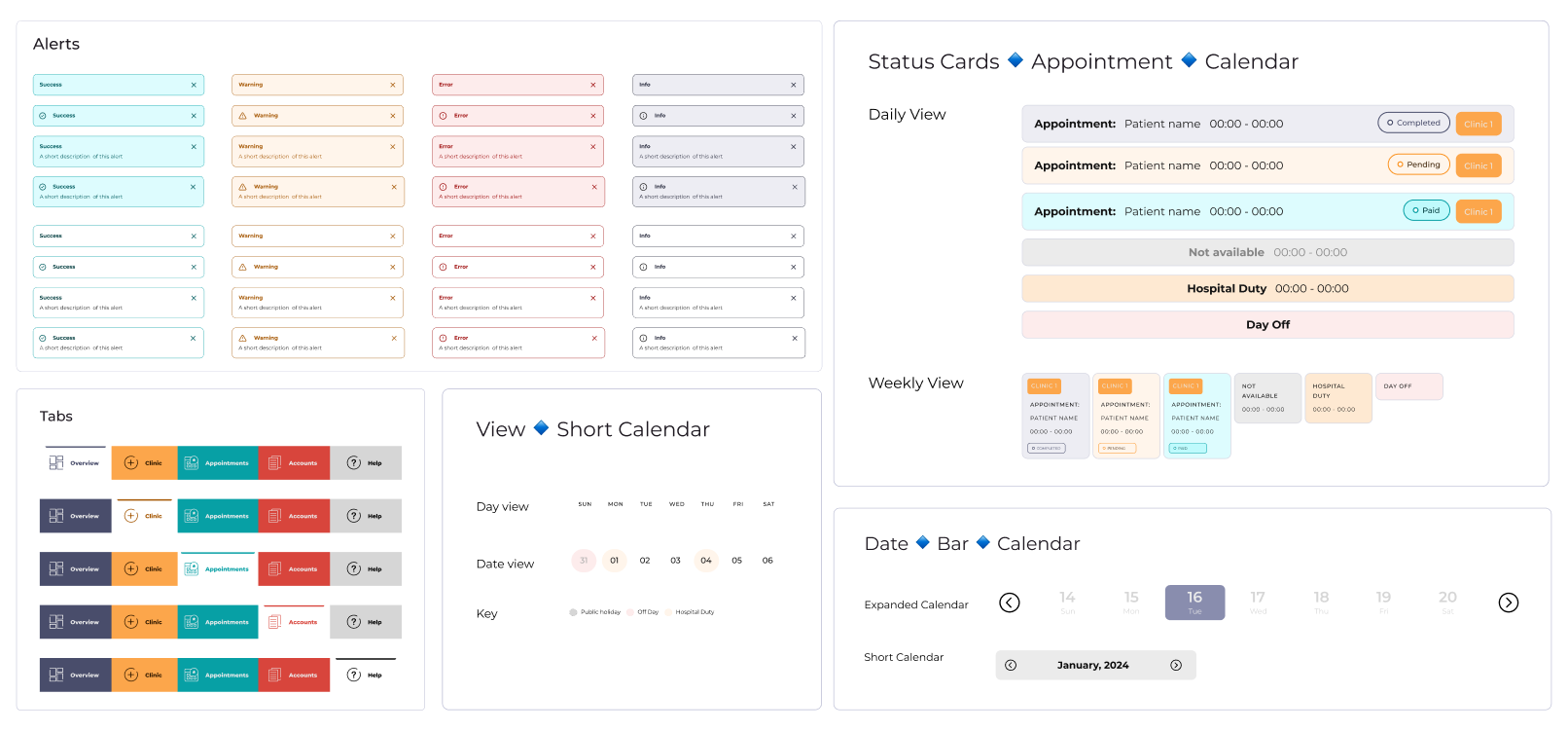1568x731 pixels.
Task: Select the white active Accounts tab label
Action: coord(303,622)
